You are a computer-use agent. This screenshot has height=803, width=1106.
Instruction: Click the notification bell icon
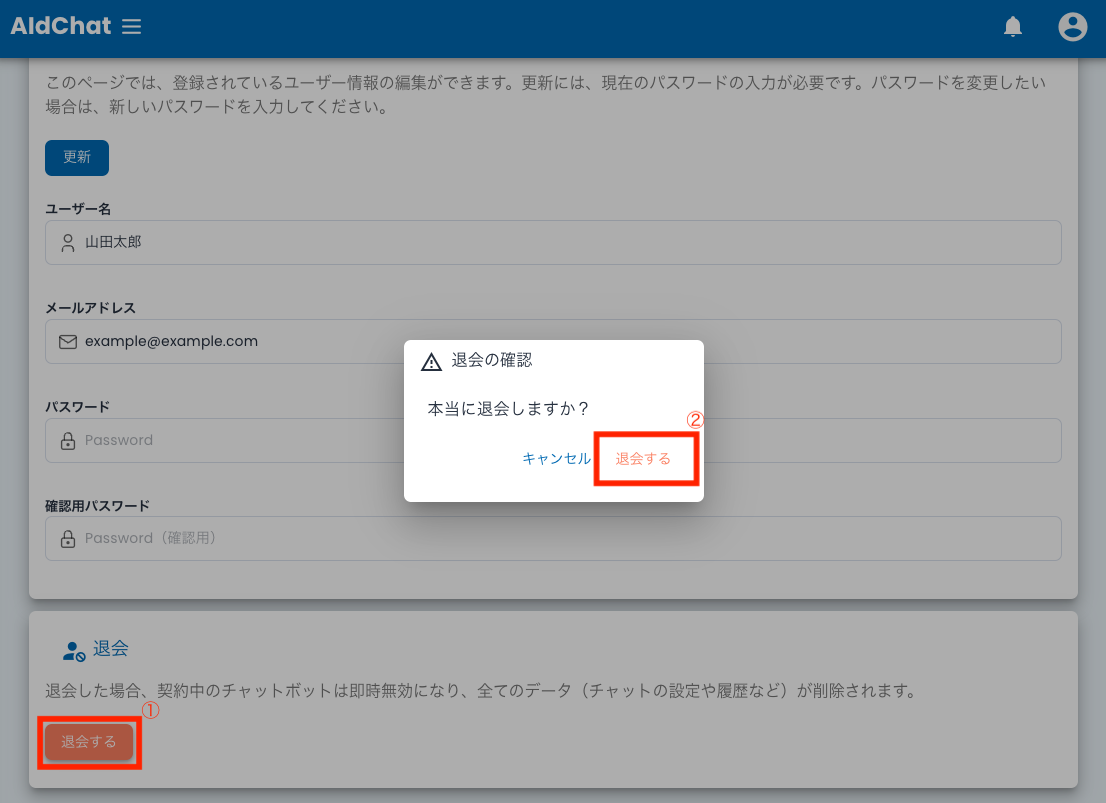(1012, 28)
